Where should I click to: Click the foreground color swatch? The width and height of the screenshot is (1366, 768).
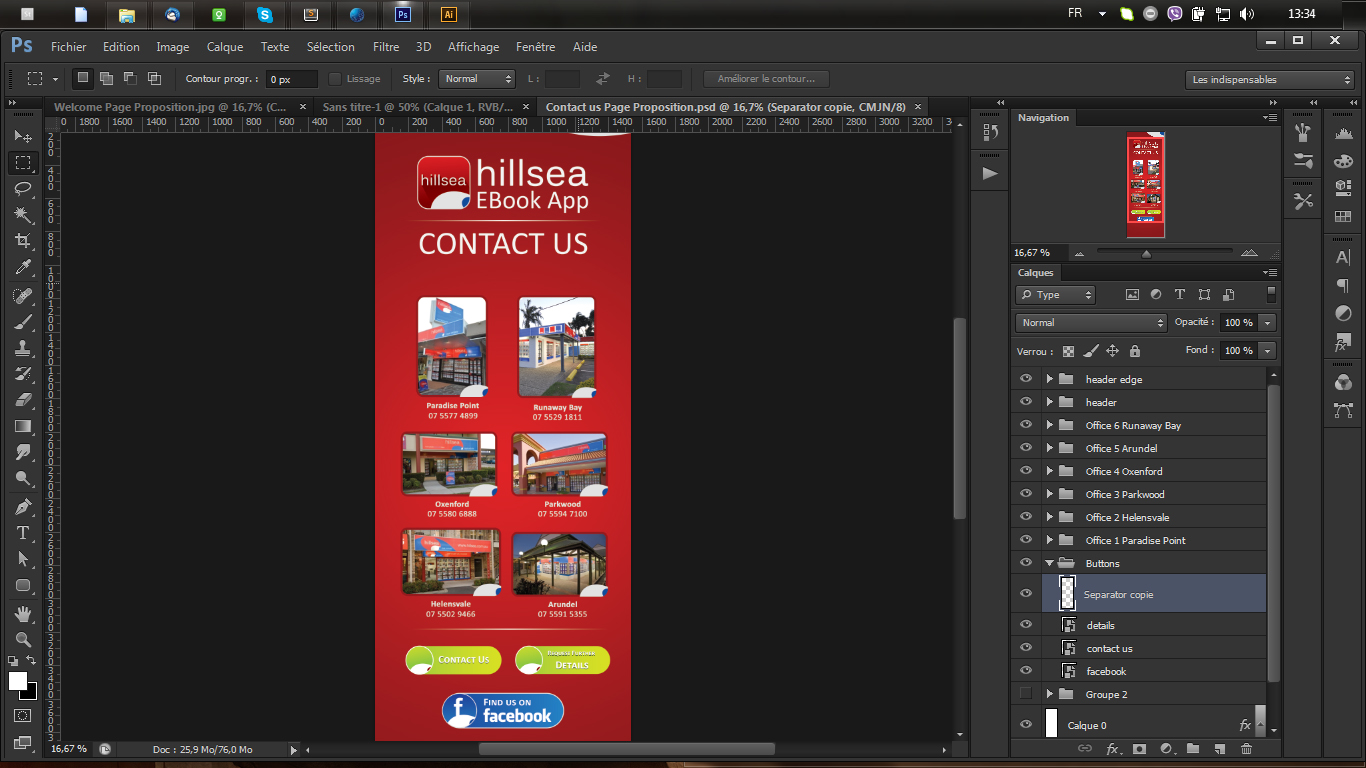coord(18,681)
